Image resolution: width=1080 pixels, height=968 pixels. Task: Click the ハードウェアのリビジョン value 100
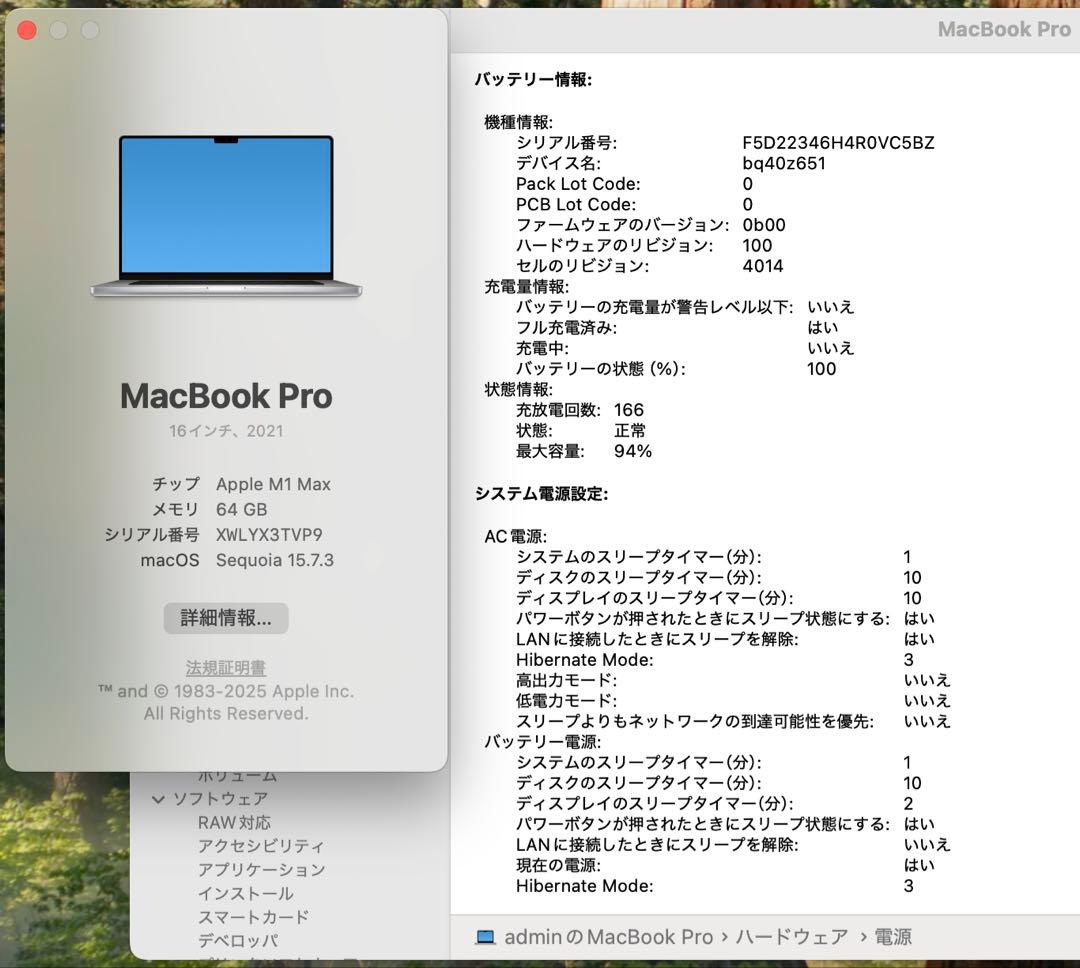pyautogui.click(x=757, y=245)
